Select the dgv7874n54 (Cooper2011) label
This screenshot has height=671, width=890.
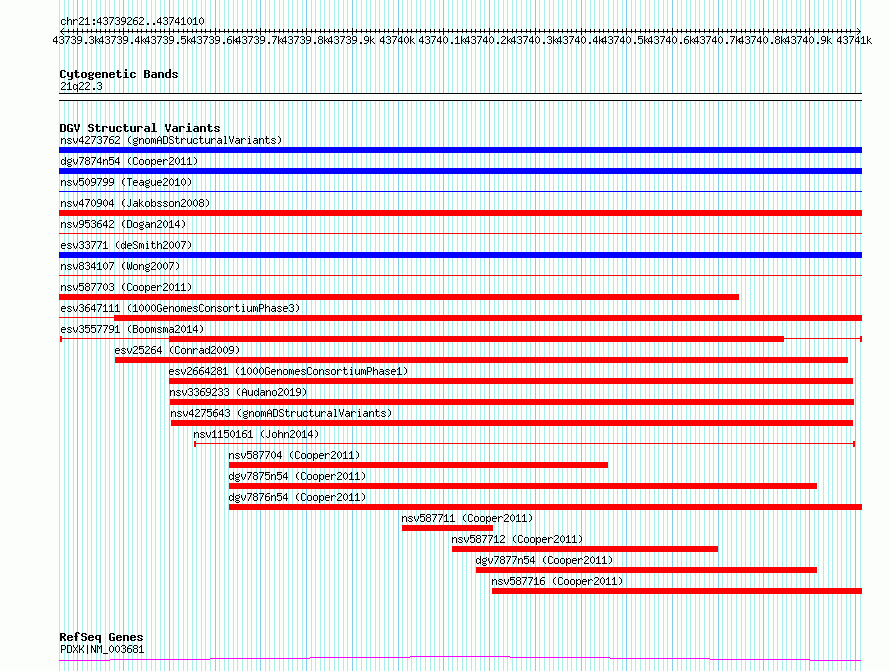[x=129, y=161]
